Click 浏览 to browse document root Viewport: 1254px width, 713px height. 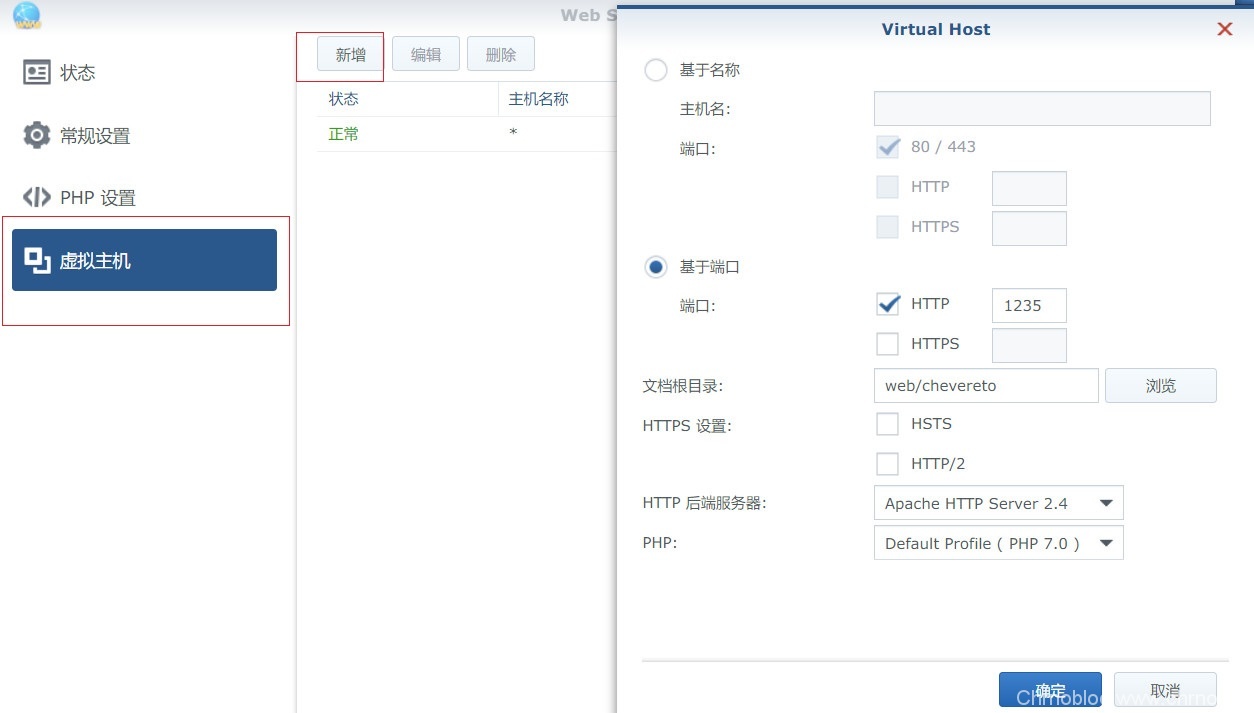1160,386
